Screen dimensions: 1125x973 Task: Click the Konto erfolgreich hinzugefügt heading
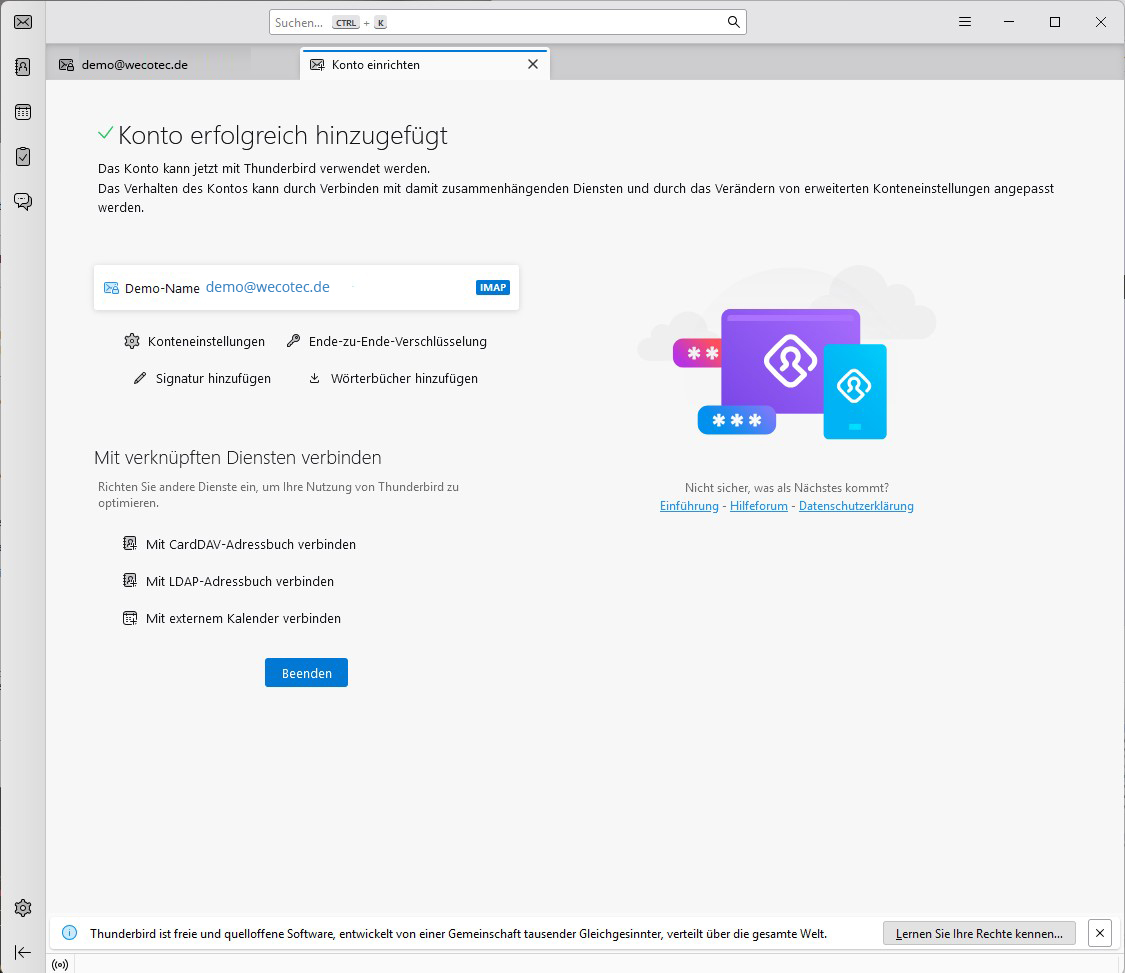point(283,135)
